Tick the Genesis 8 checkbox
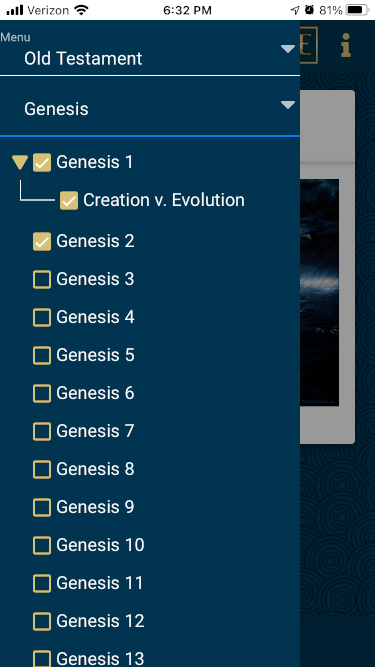This screenshot has height=667, width=375. click(x=42, y=469)
